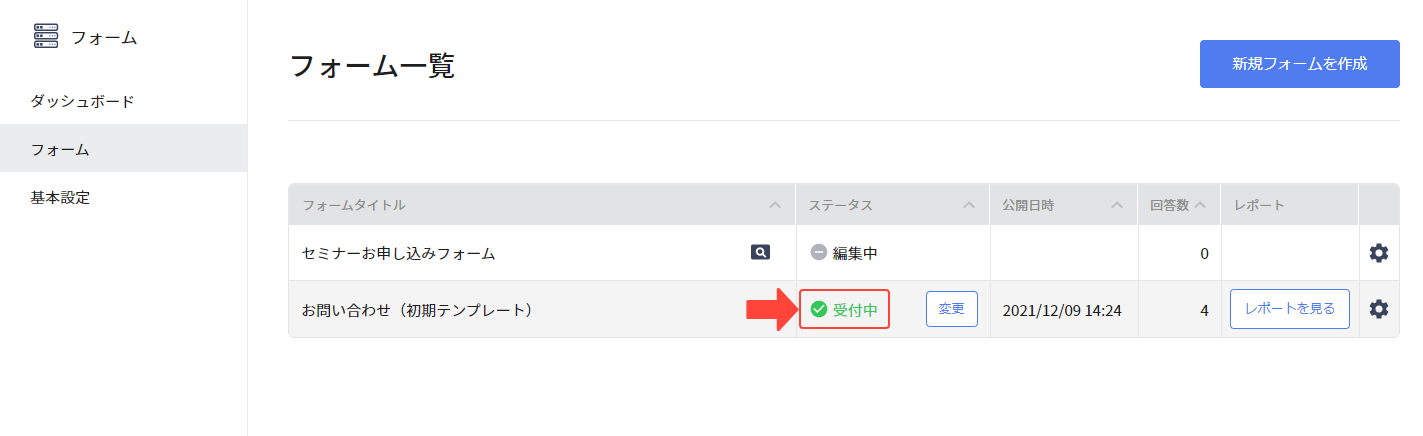This screenshot has width=1423, height=436.
Task: Click the form server logo icon
Action: coord(46,37)
